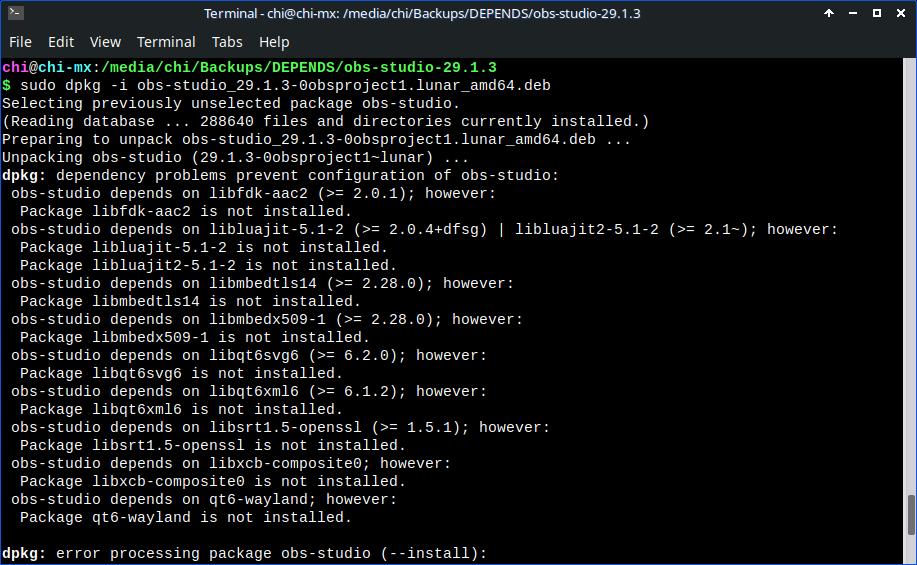The width and height of the screenshot is (917, 565).
Task: Click 'dpkg: dependency problems prevent configuration' line
Action: tap(281, 175)
